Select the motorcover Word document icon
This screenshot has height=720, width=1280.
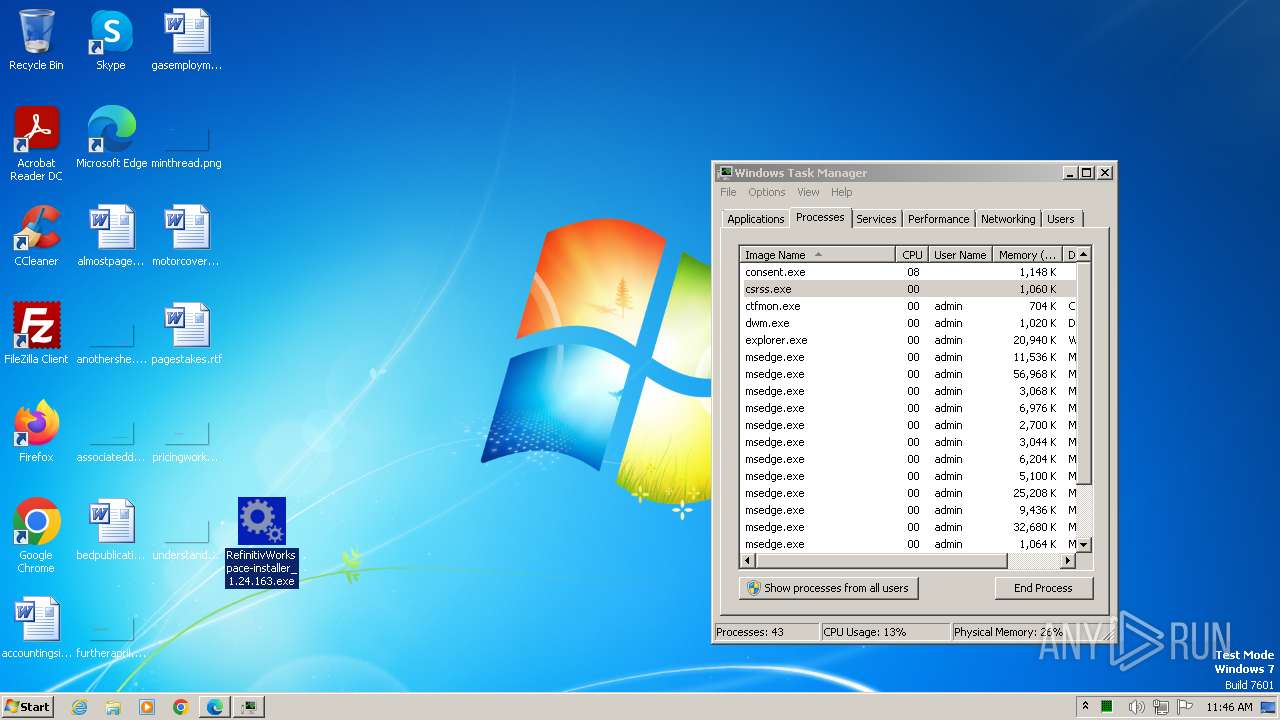186,235
